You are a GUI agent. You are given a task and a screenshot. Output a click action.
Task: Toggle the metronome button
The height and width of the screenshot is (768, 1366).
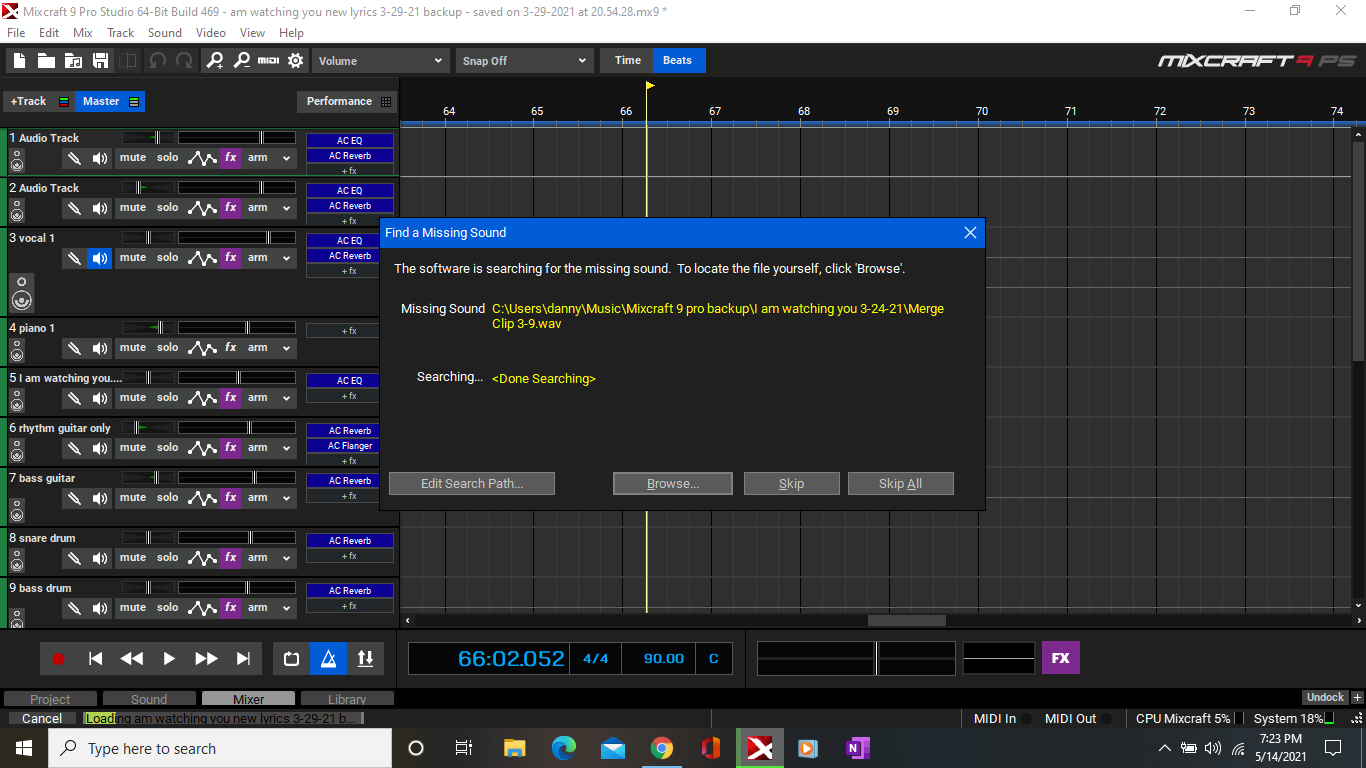(x=328, y=659)
